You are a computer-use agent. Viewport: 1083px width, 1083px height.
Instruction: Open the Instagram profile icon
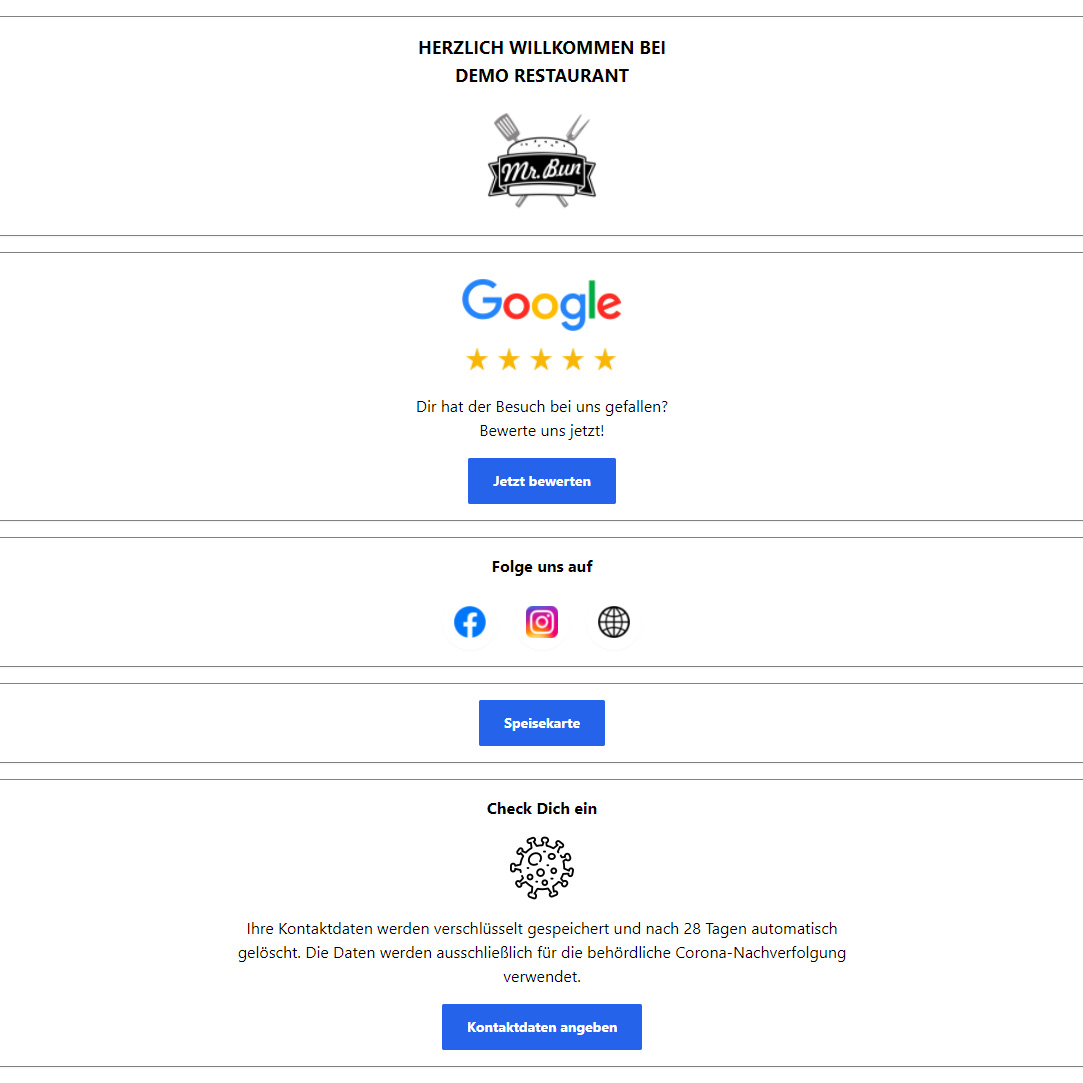[x=542, y=622]
